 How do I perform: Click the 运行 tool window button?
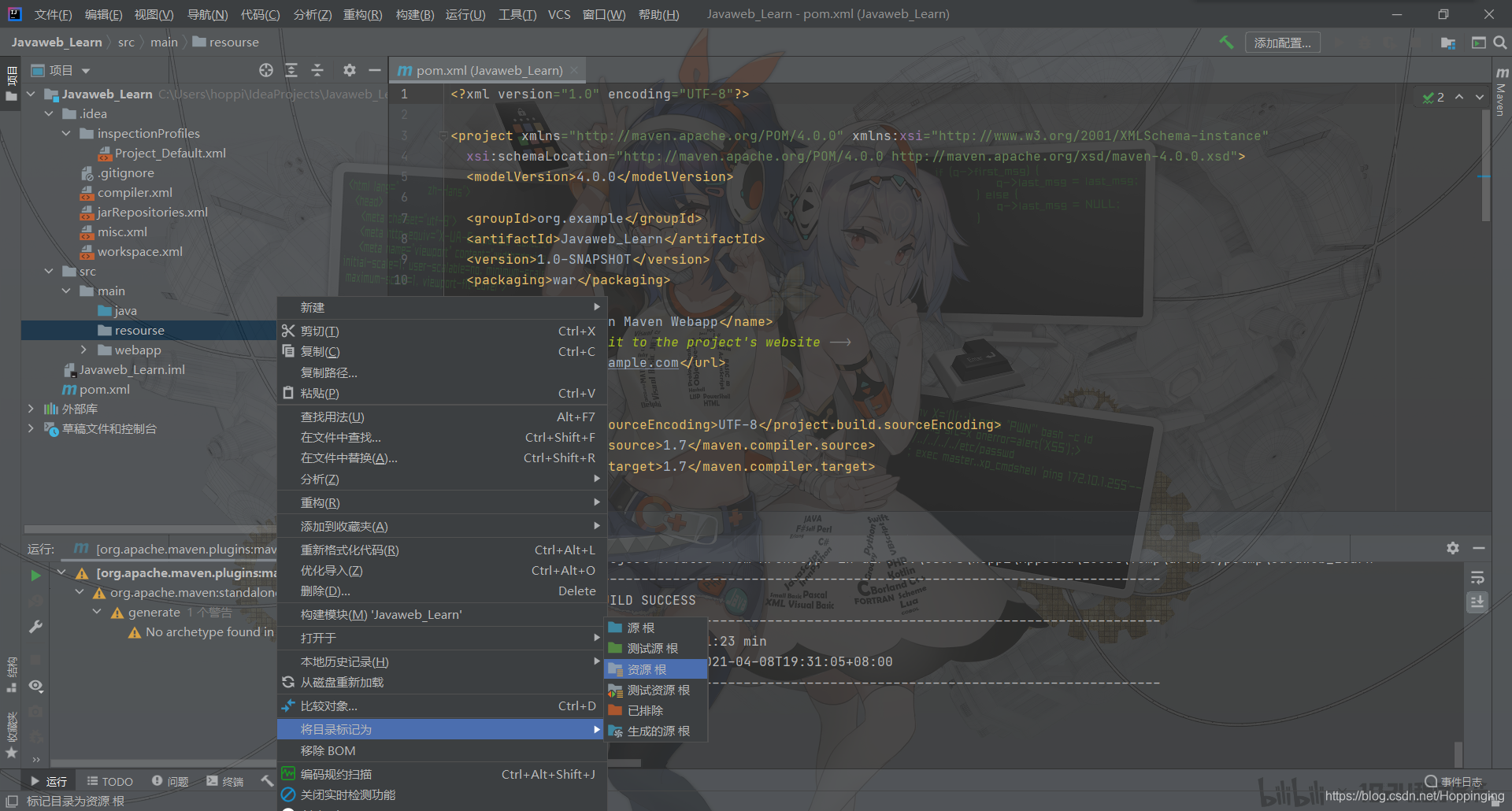point(49,781)
